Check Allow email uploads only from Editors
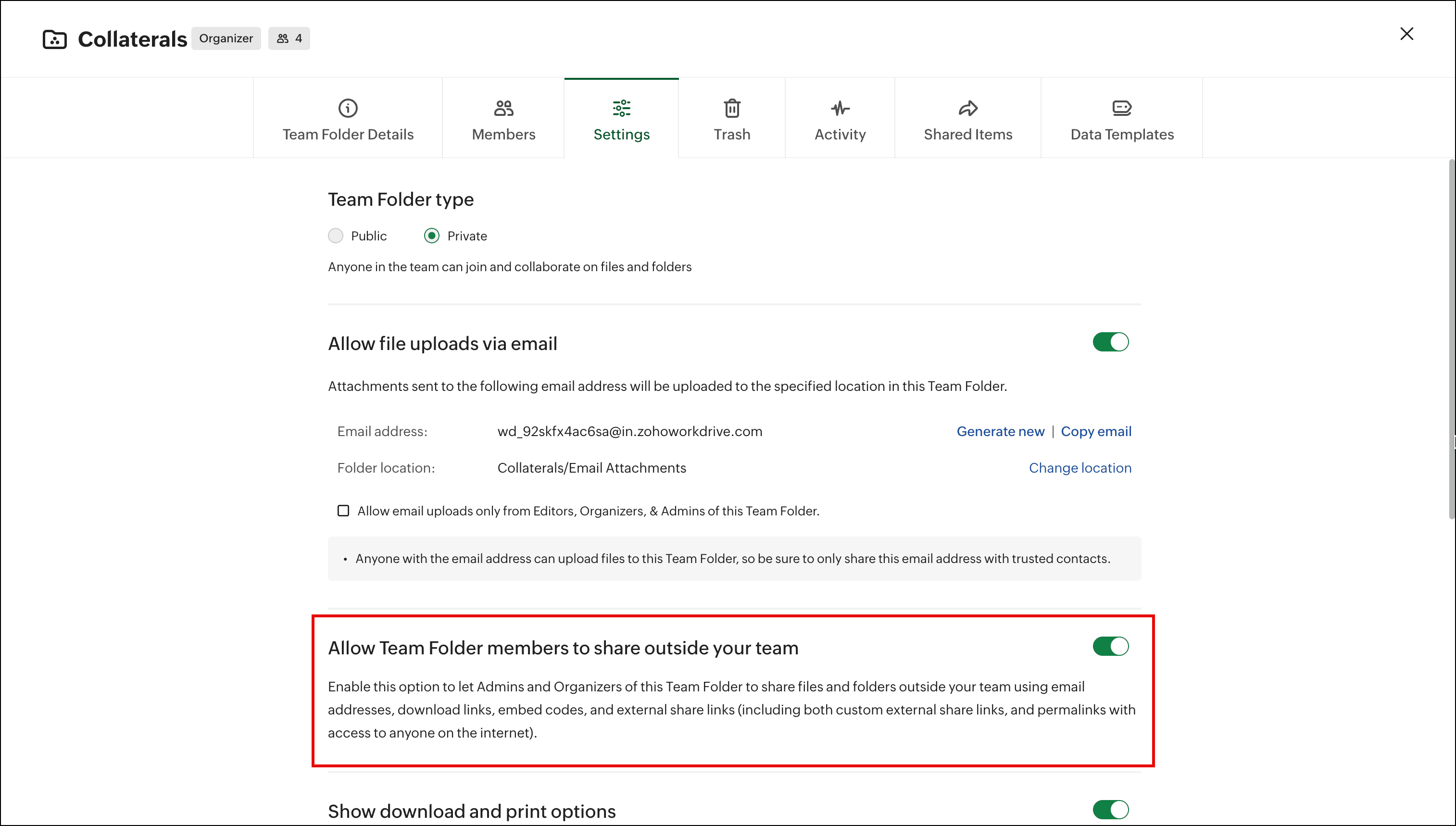This screenshot has width=1456, height=826. [343, 511]
